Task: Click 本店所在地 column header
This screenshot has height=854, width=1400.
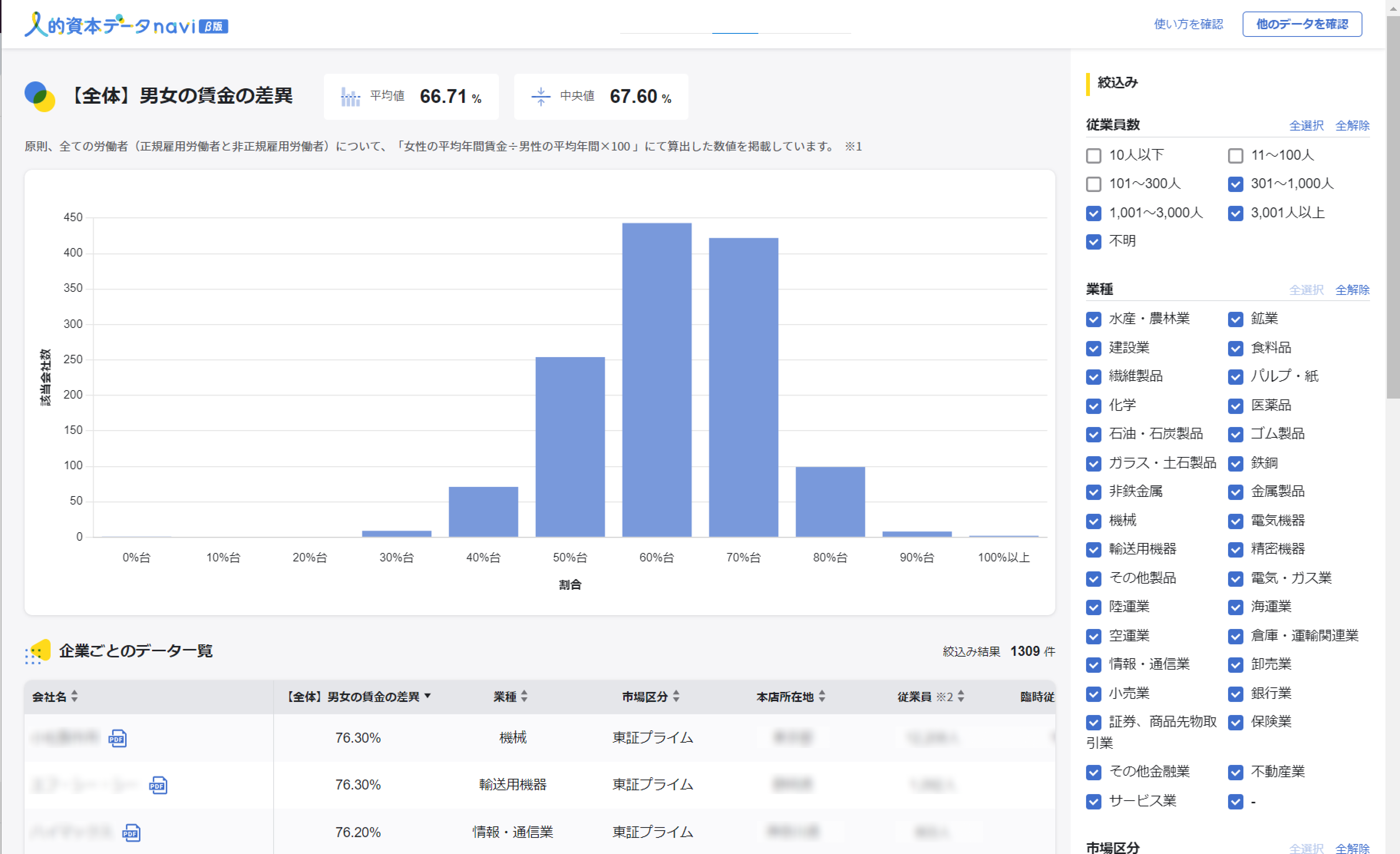Action: tap(784, 697)
